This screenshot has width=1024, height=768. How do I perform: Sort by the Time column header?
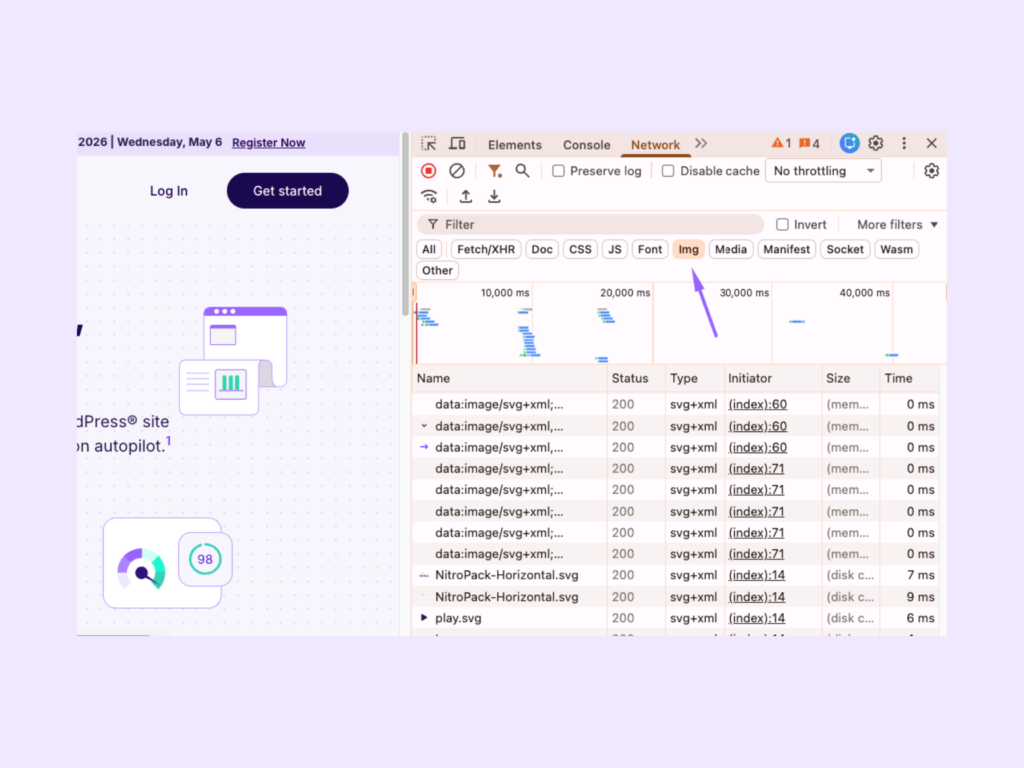click(910, 379)
